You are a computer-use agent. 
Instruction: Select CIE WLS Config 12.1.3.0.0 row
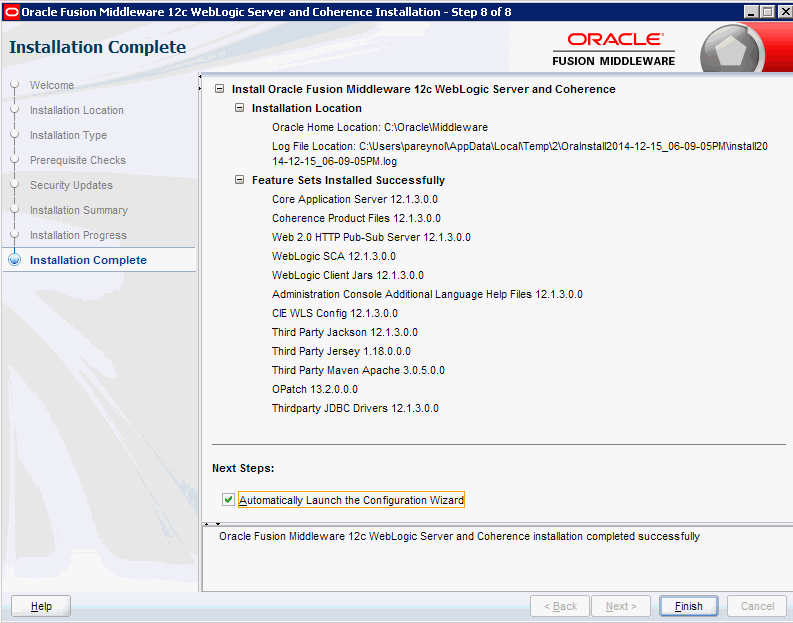tap(335, 313)
